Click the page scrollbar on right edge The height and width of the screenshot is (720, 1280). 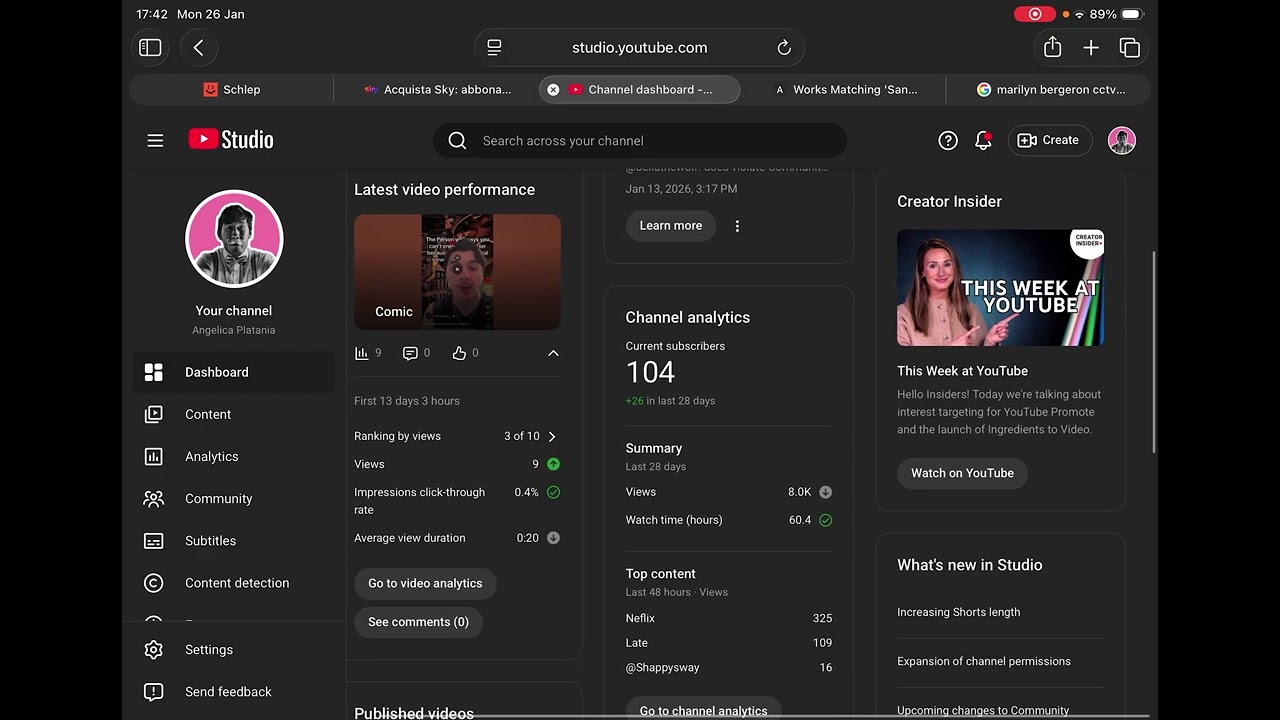pyautogui.click(x=1154, y=352)
